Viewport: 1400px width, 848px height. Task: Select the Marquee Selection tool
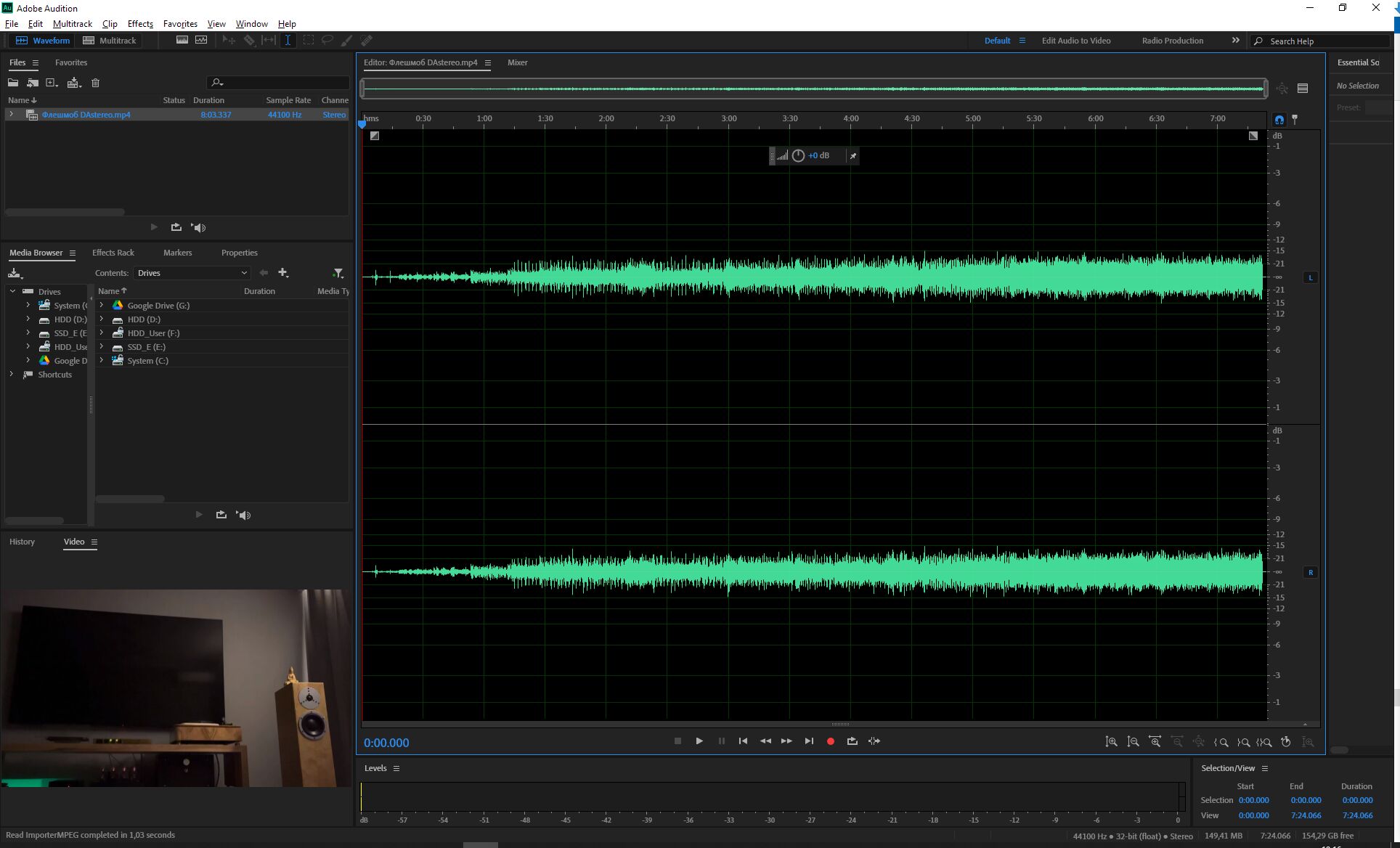click(x=309, y=41)
